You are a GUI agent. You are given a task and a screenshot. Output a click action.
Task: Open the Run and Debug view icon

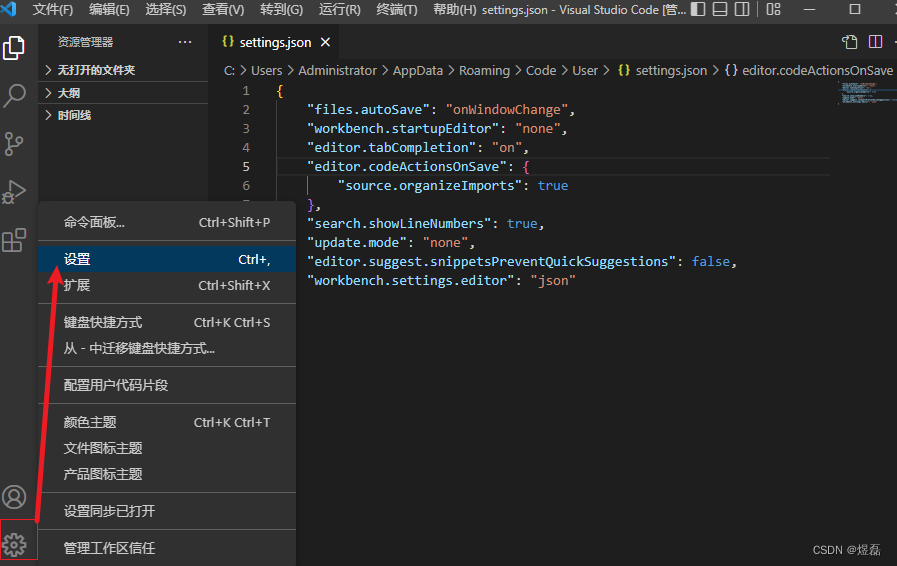point(14,192)
